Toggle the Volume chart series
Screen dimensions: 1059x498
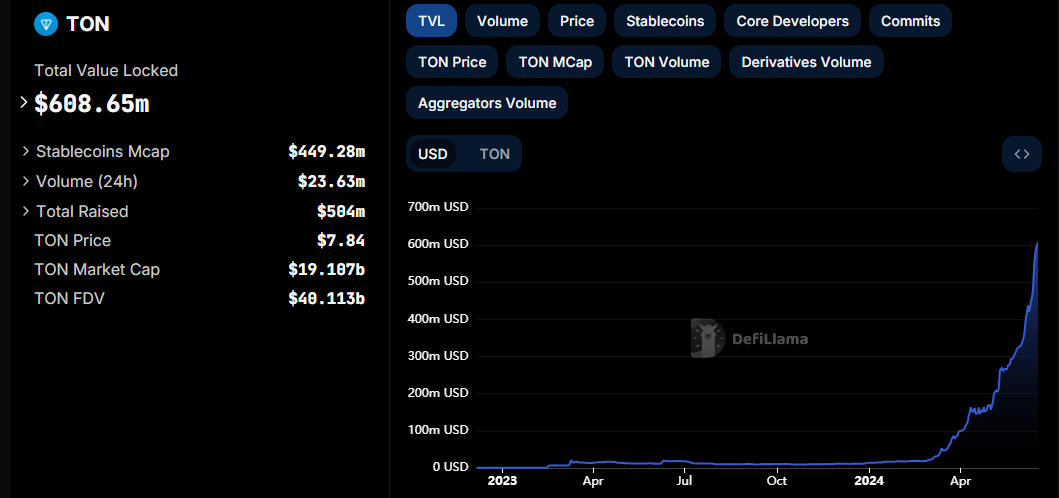(x=502, y=21)
